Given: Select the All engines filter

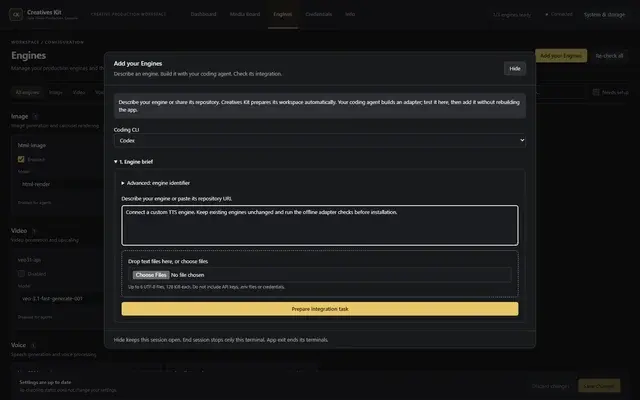Looking at the screenshot, I should pyautogui.click(x=27, y=93).
